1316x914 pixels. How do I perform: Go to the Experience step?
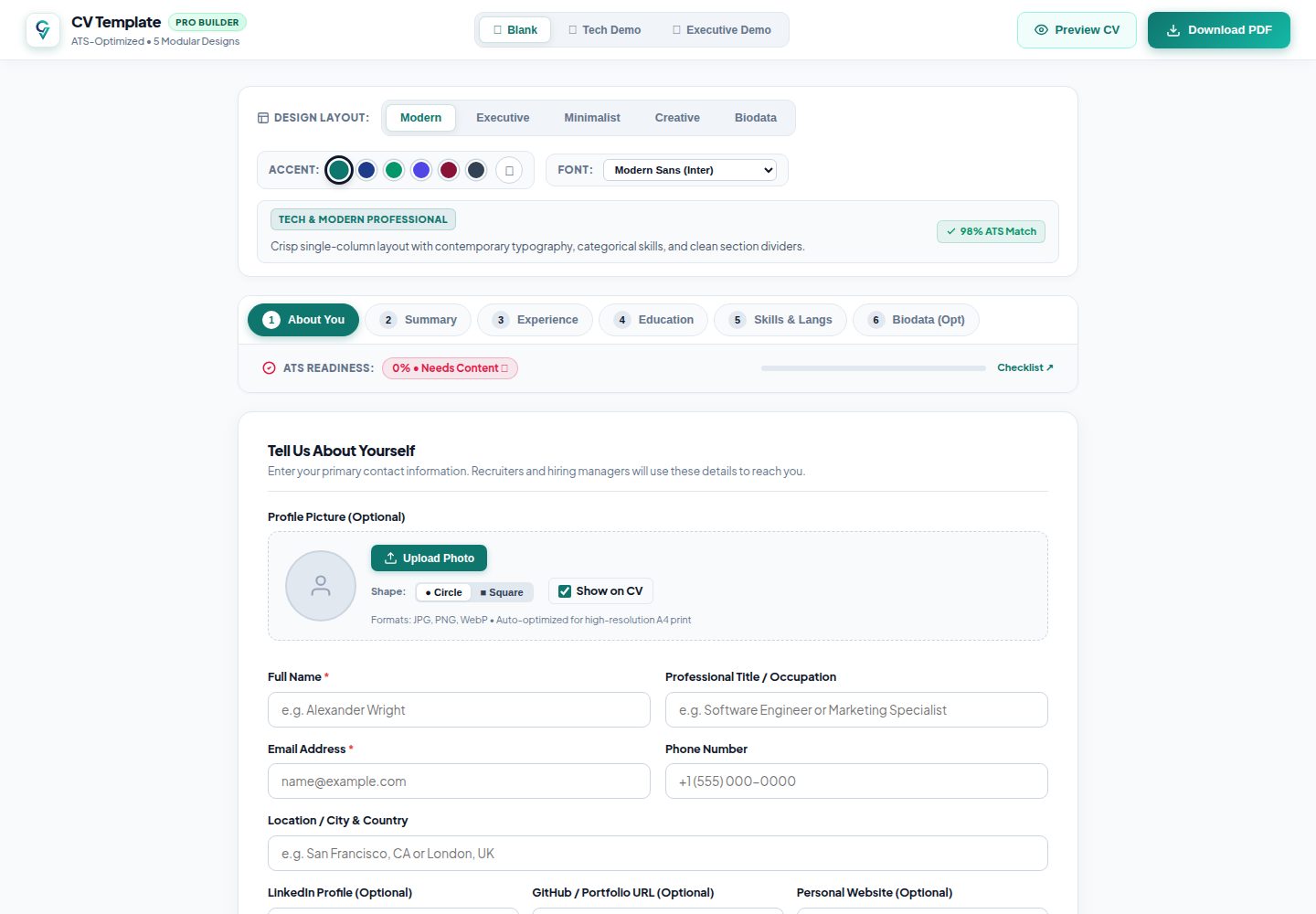pos(535,320)
